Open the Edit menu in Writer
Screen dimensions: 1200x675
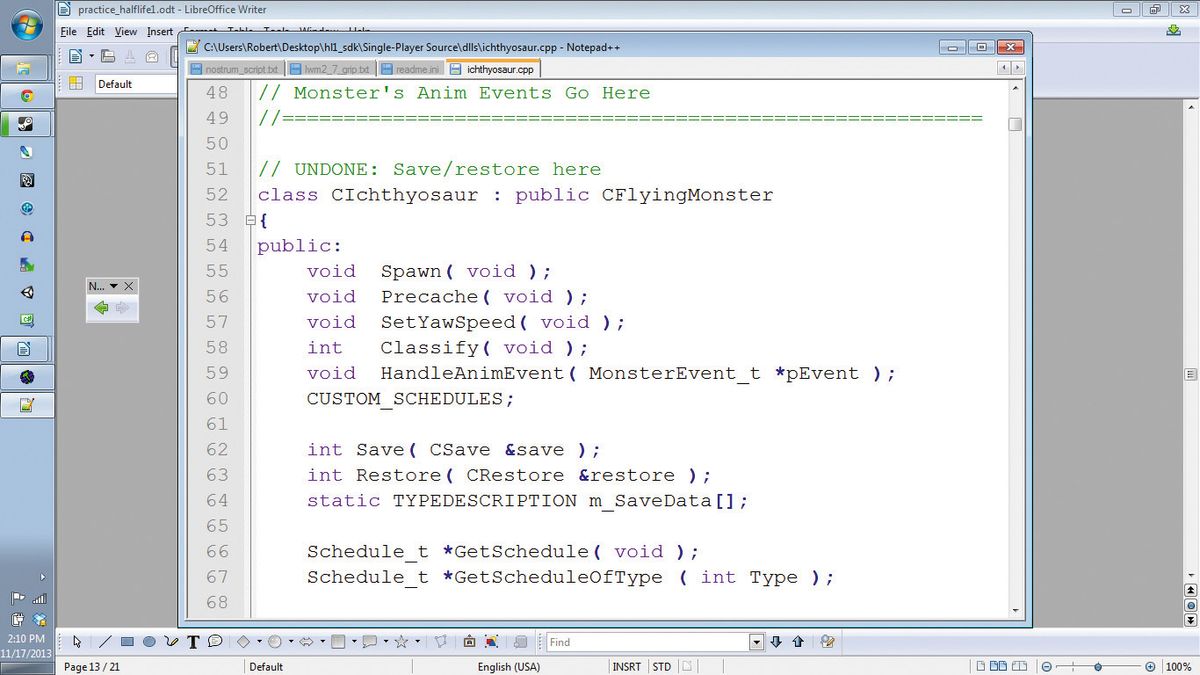click(95, 31)
